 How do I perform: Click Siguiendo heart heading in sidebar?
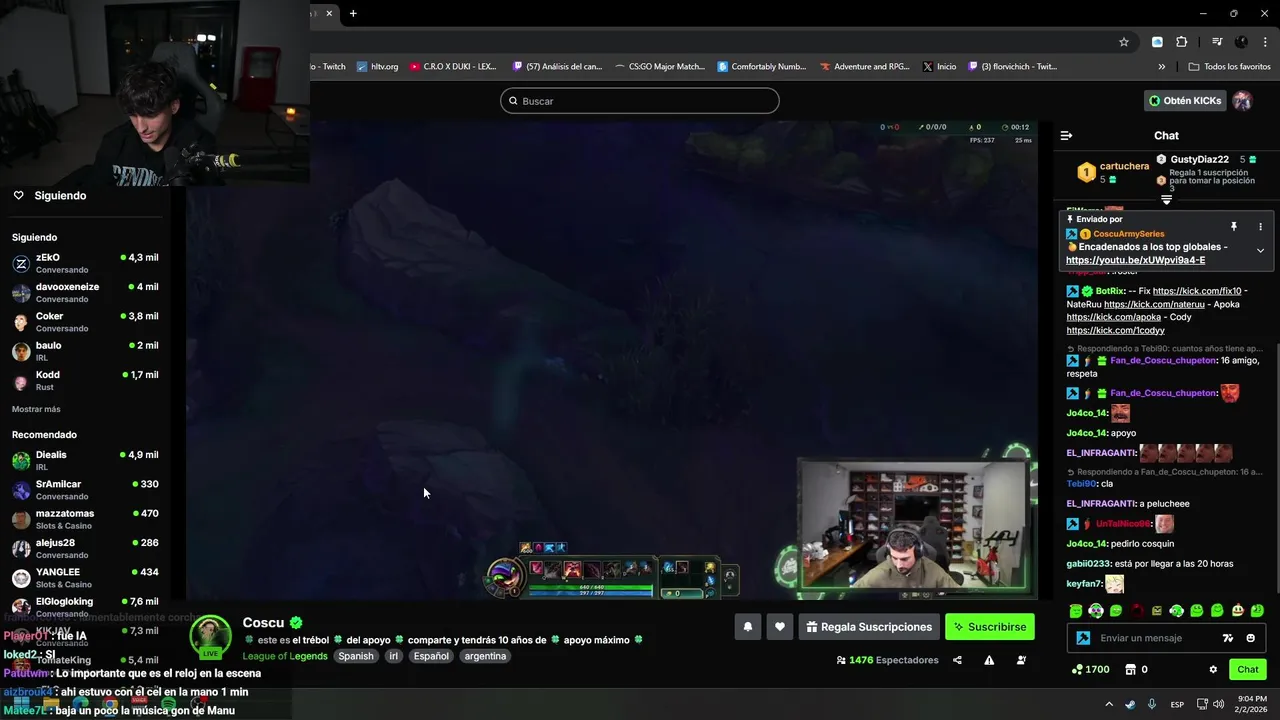tap(49, 196)
